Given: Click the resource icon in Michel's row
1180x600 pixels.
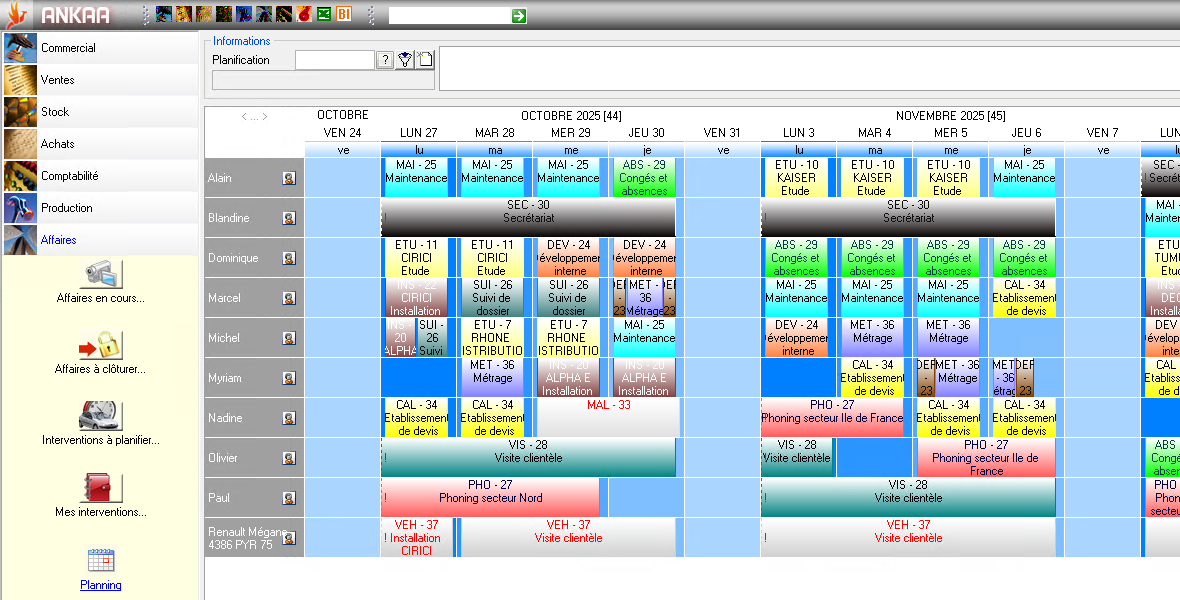Looking at the screenshot, I should (289, 338).
